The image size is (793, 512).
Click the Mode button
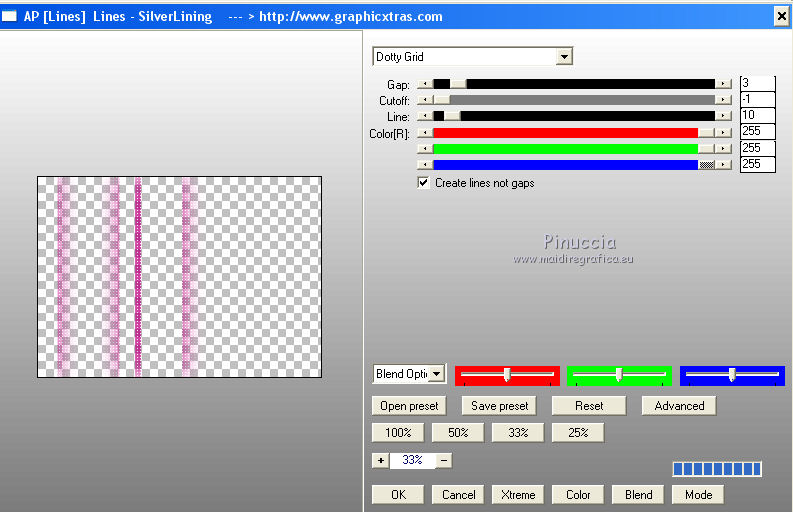698,495
